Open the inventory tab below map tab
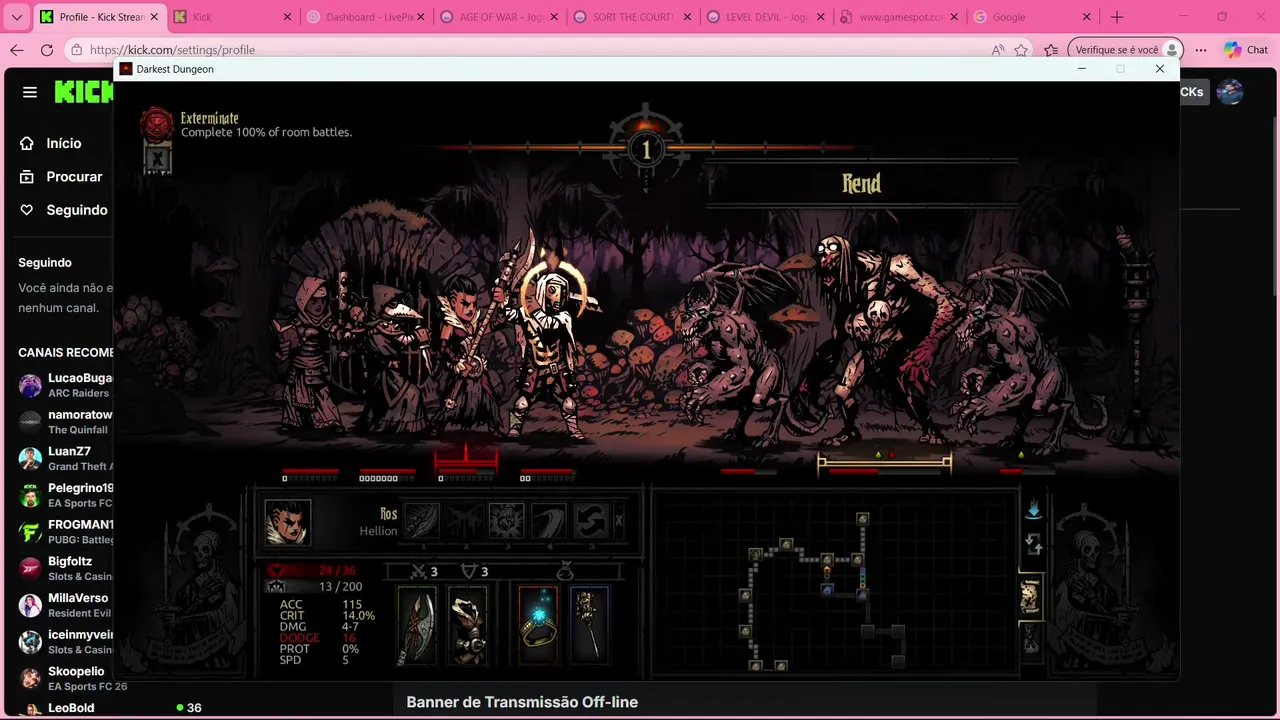 click(1030, 640)
